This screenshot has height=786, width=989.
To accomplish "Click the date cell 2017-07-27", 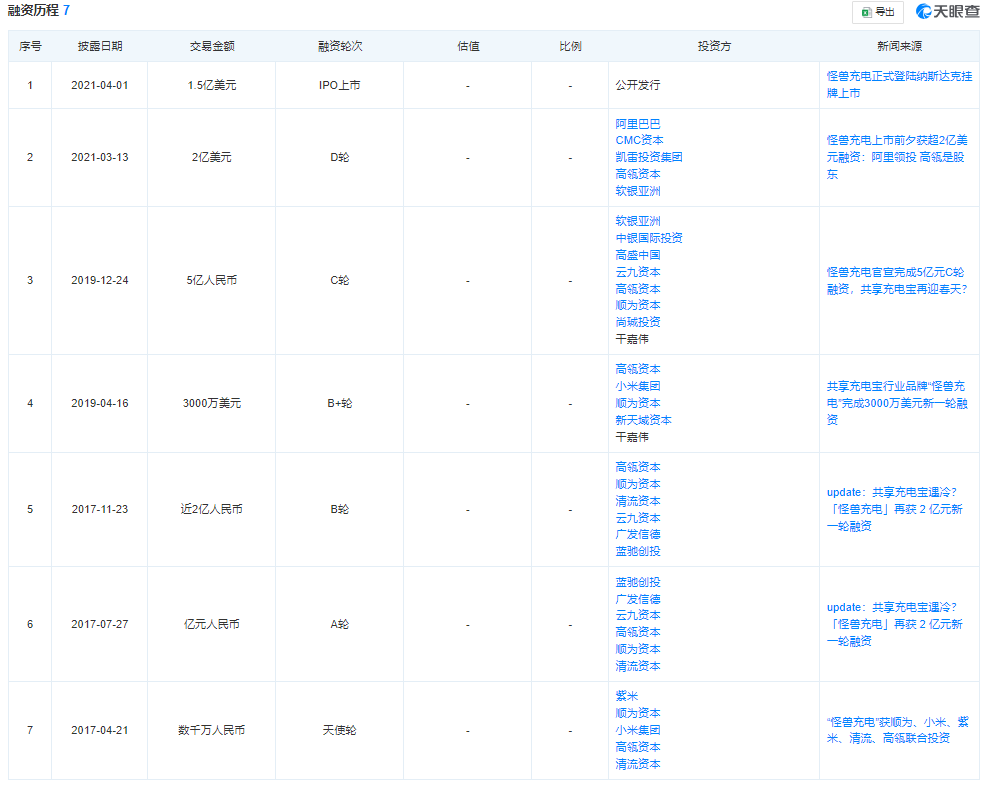I will point(100,624).
